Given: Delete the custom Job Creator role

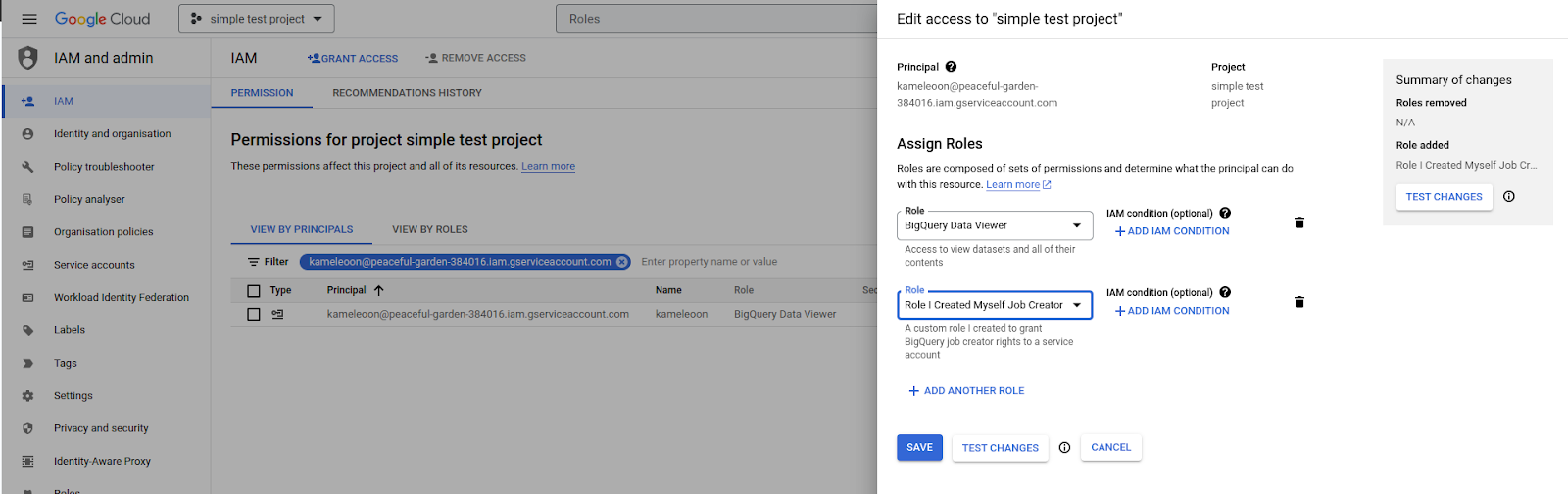Looking at the screenshot, I should 1299,302.
